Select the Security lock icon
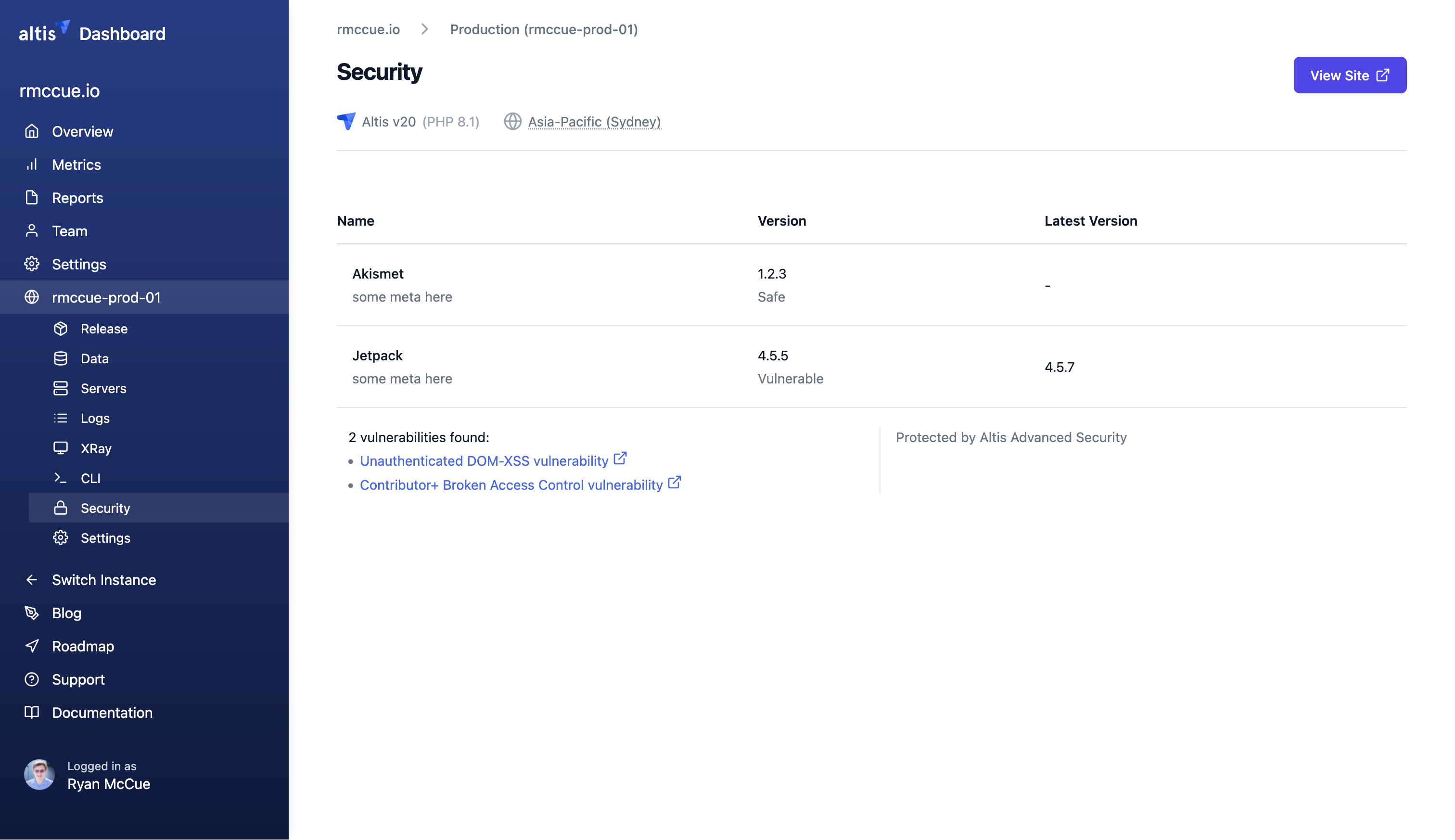The height and width of the screenshot is (840, 1455). [61, 508]
